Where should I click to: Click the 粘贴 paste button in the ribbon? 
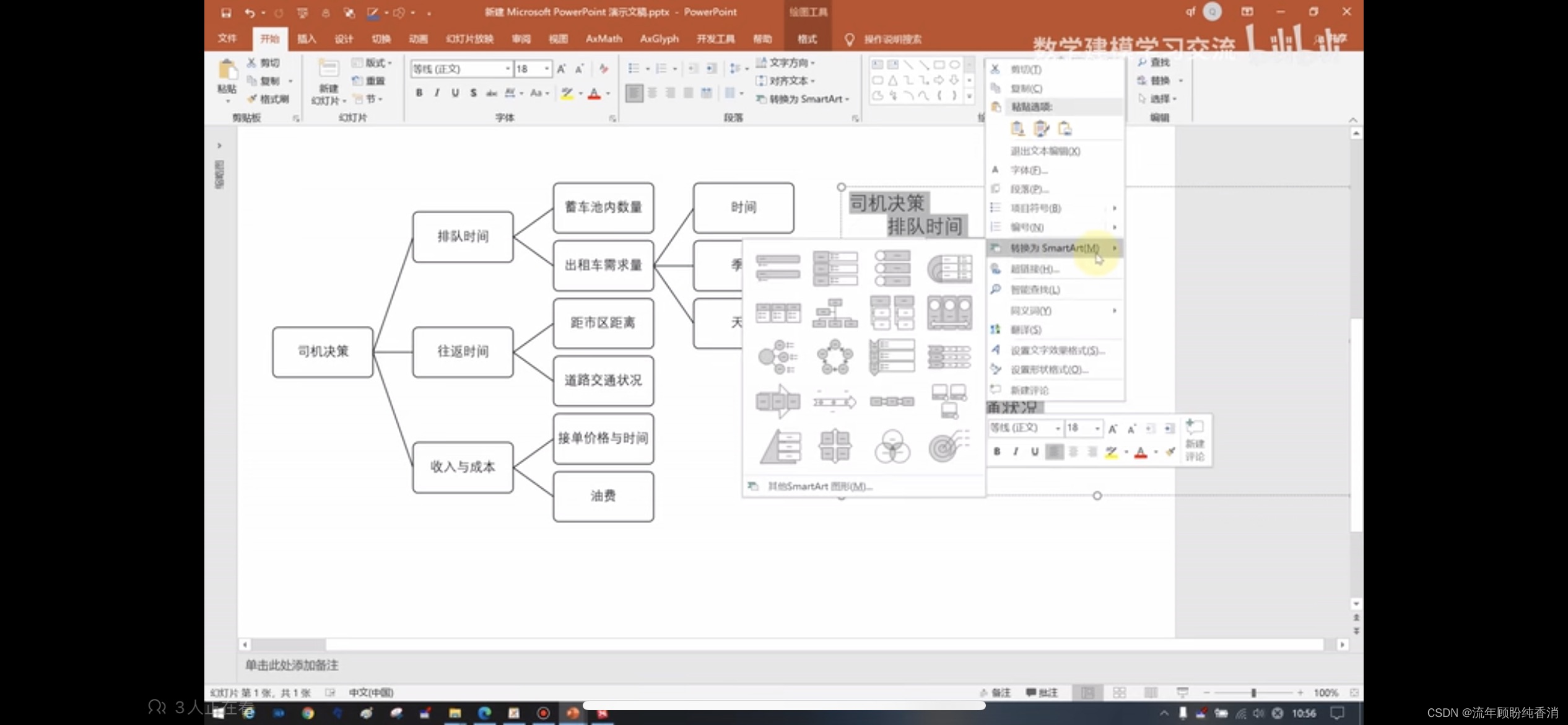(227, 81)
